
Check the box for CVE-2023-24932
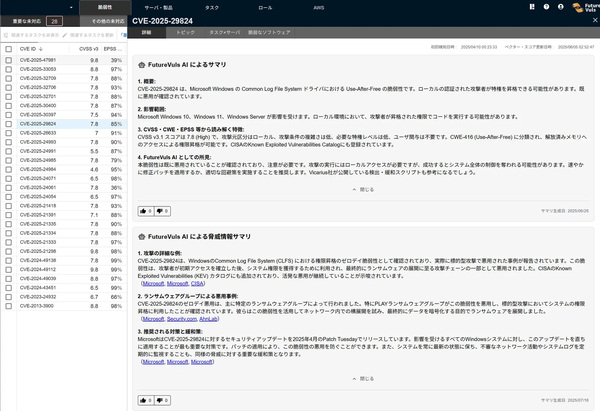(8, 297)
